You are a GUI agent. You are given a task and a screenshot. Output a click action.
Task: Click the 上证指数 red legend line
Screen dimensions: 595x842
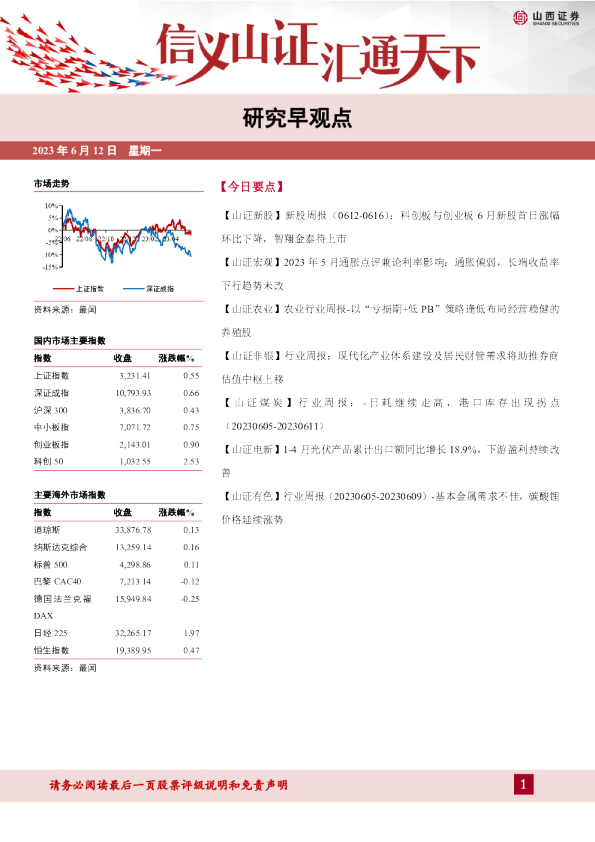(x=63, y=289)
